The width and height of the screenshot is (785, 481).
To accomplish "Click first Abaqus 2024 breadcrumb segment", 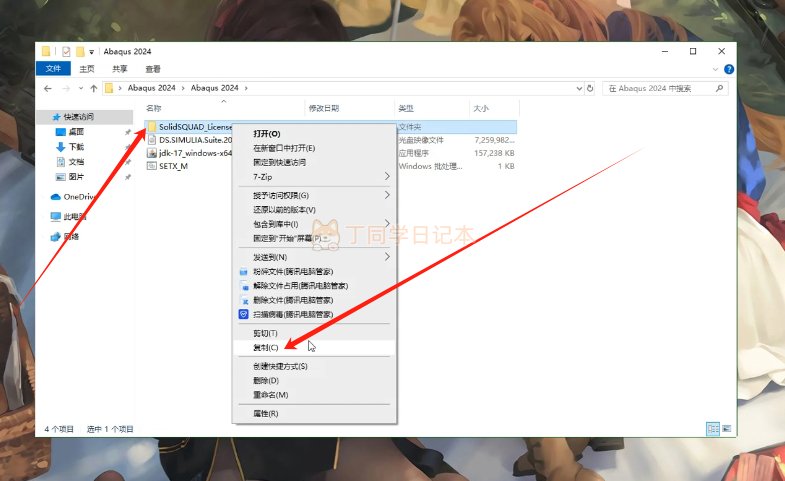I will point(151,88).
